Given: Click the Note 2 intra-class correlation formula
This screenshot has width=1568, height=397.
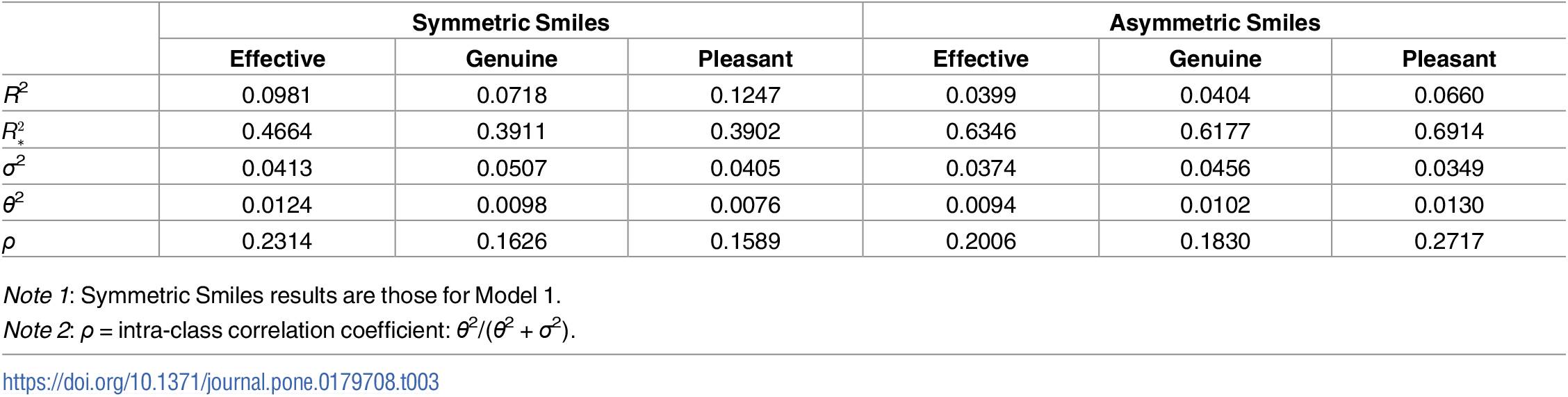Looking at the screenshot, I should click(289, 330).
